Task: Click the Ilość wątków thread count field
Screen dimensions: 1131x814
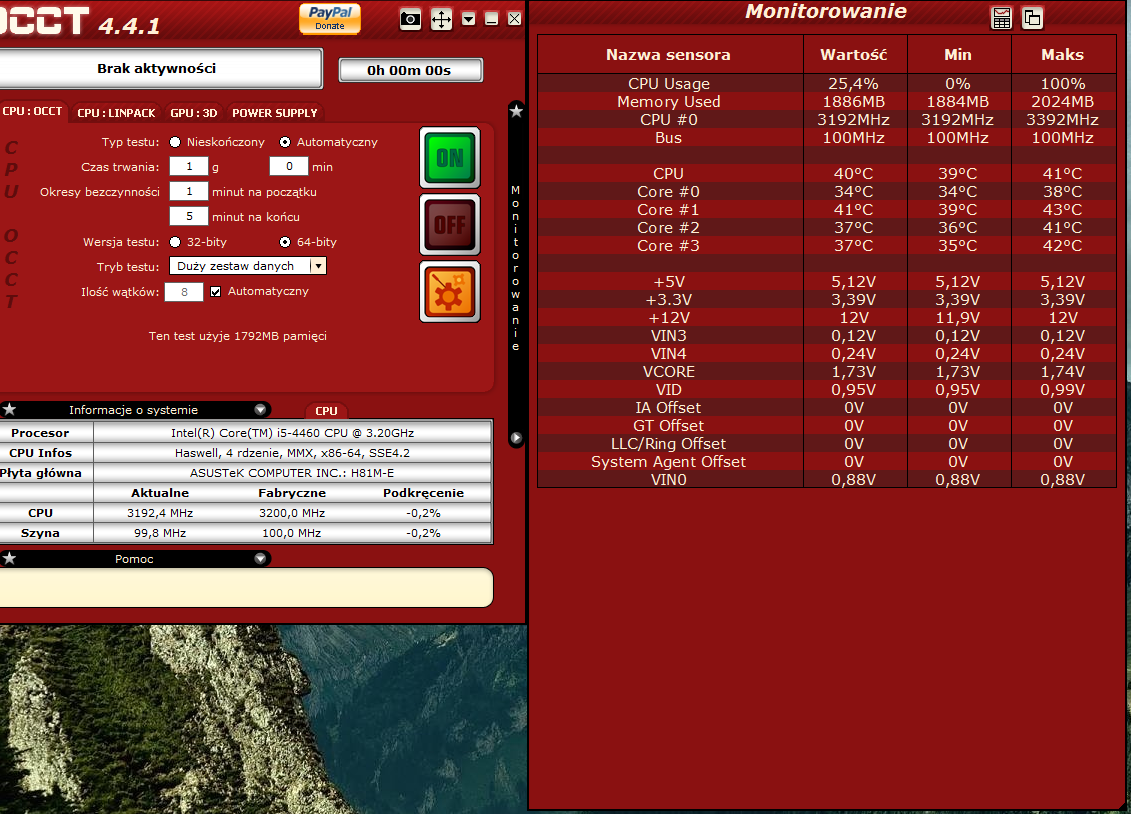Action: [184, 292]
